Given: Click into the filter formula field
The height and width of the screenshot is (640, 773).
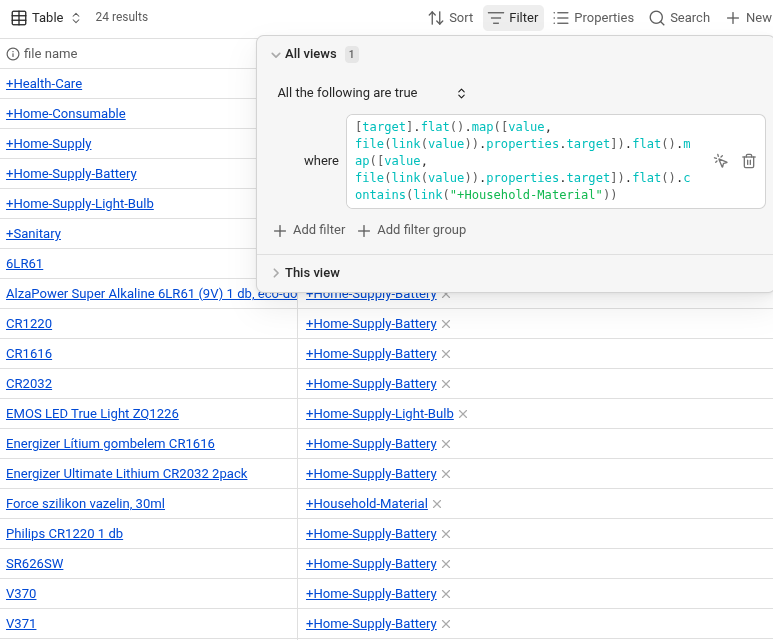Looking at the screenshot, I should (522, 161).
